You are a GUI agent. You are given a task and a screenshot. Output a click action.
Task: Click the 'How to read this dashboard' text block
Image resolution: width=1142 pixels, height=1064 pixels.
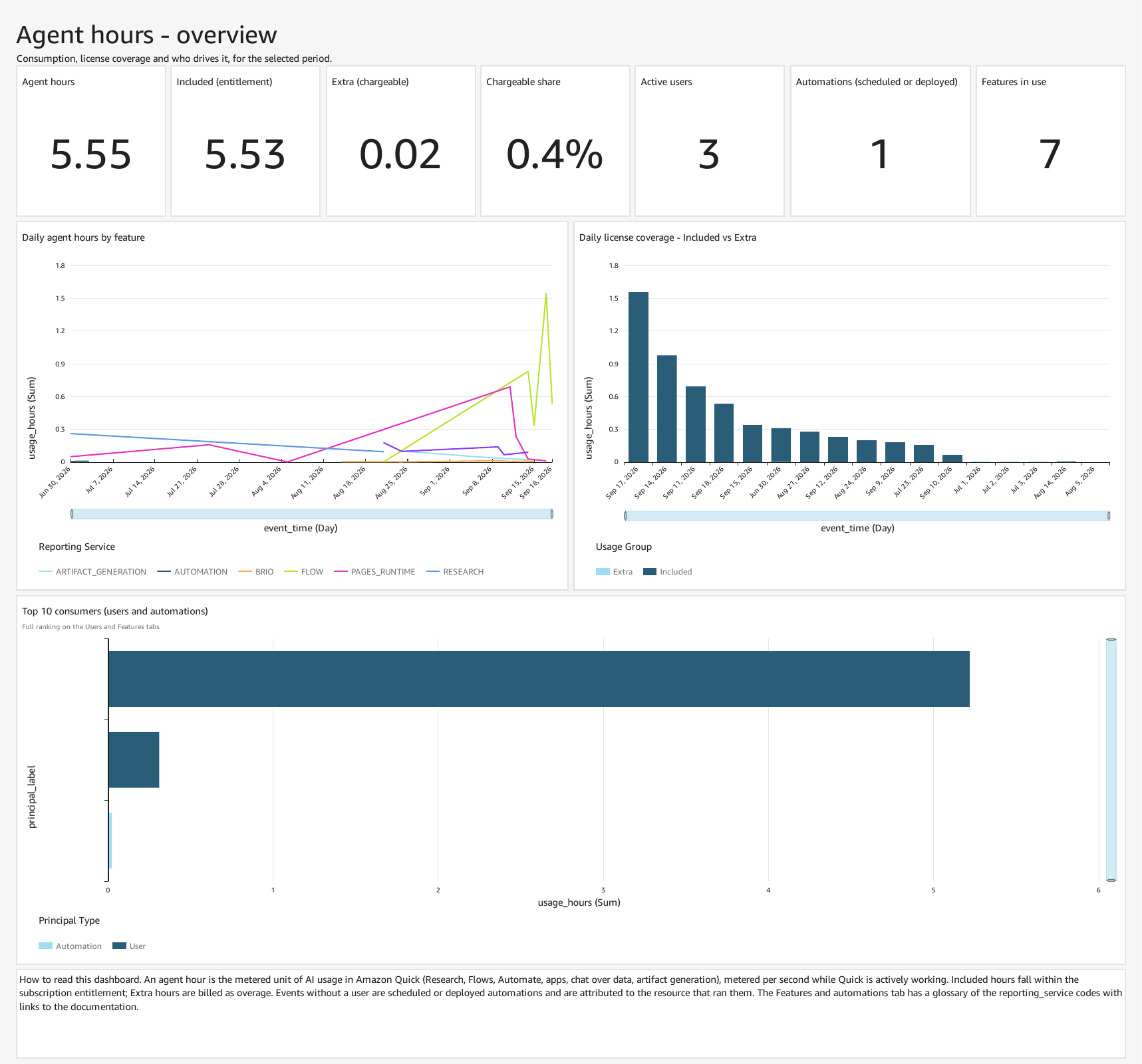(571, 993)
